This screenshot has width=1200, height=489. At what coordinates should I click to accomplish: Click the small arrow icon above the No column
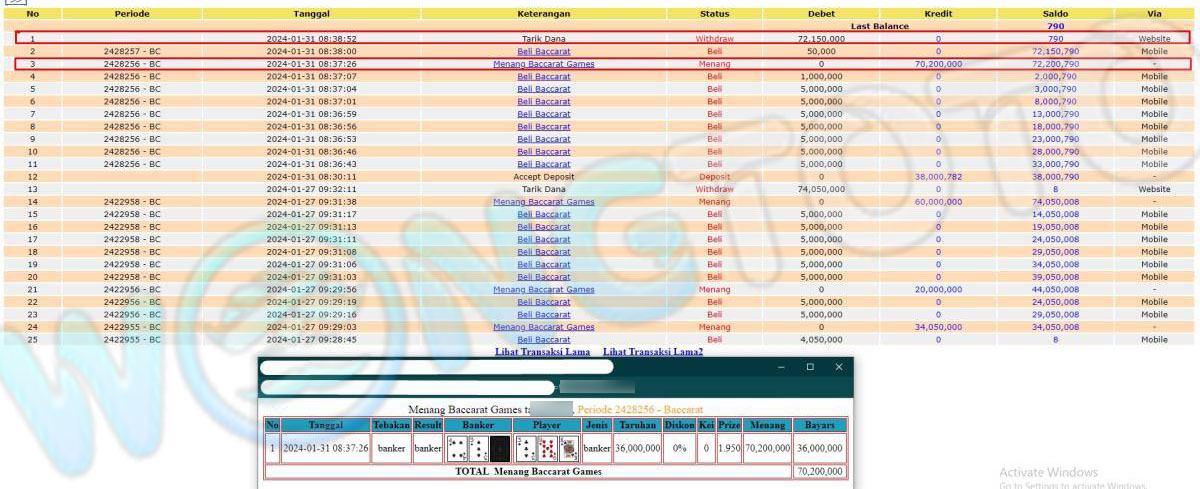coord(12,3)
